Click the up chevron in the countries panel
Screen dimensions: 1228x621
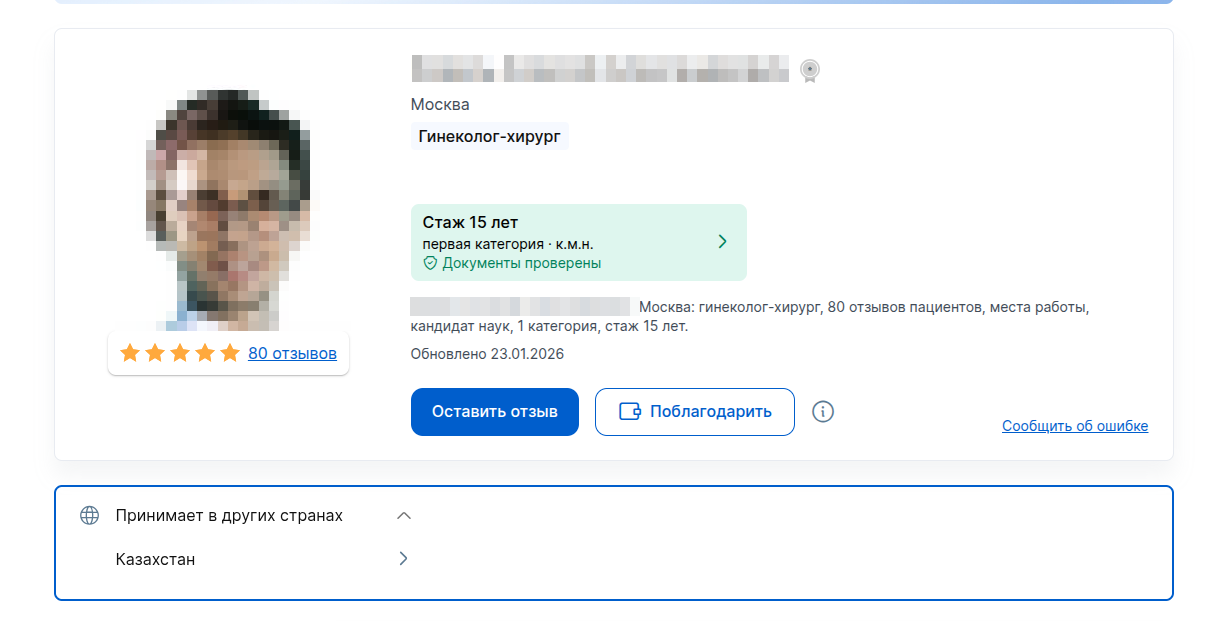tap(404, 516)
